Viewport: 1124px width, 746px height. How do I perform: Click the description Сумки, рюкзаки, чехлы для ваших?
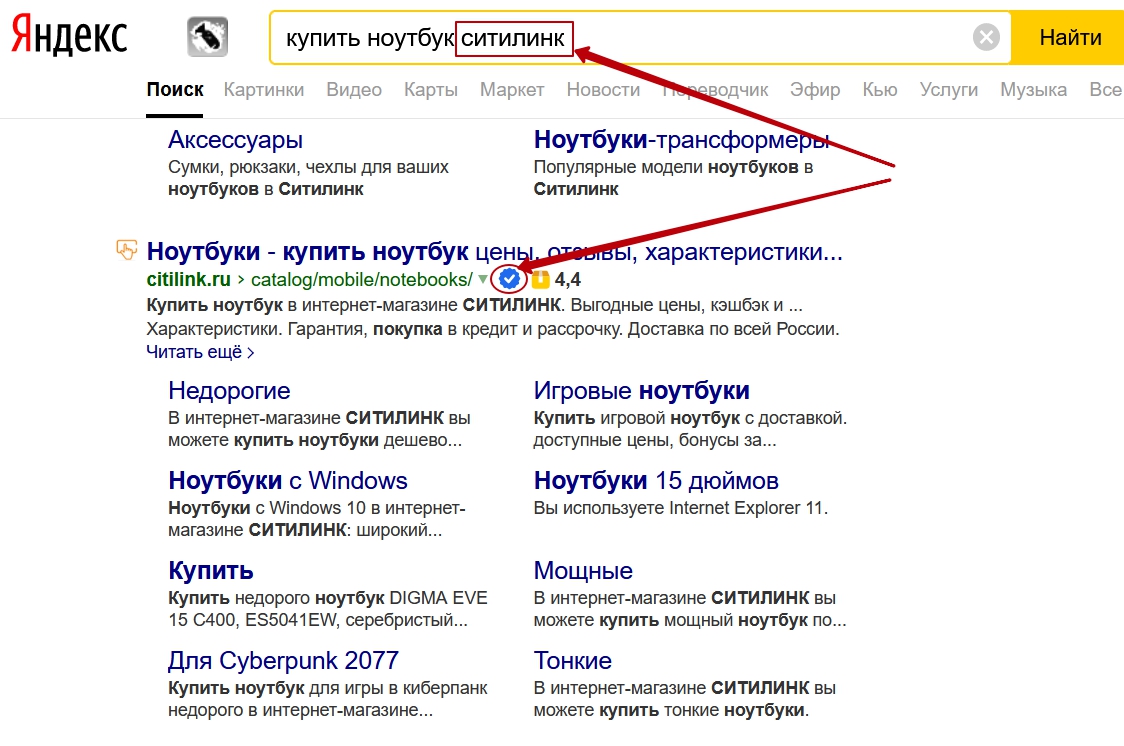click(308, 178)
